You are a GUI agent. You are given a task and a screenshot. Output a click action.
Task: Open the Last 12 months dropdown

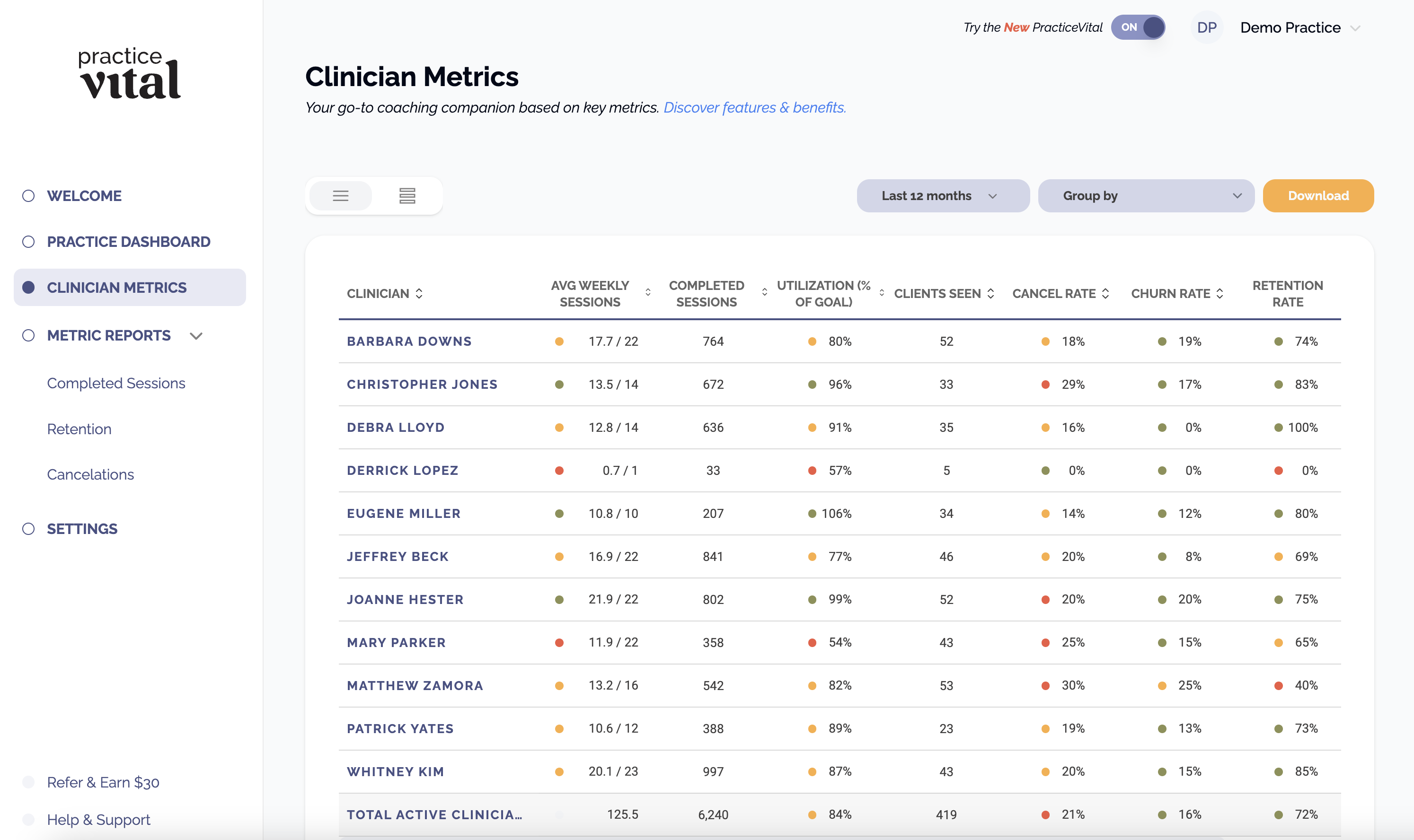coord(943,196)
